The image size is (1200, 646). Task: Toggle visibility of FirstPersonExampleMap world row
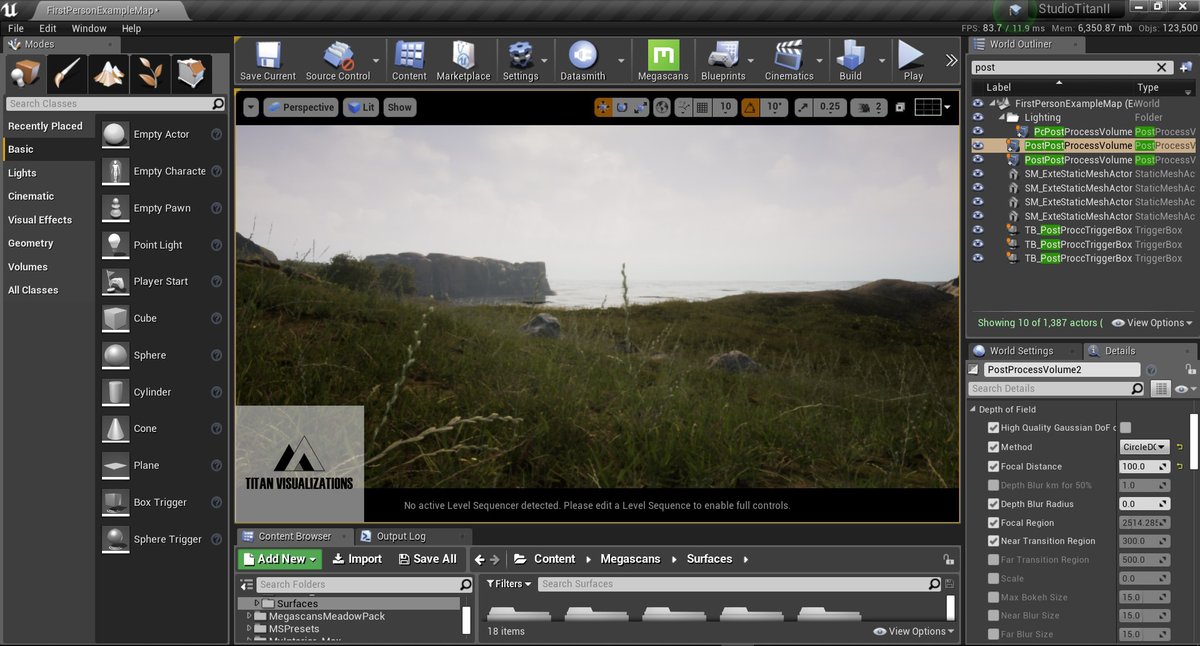click(978, 103)
